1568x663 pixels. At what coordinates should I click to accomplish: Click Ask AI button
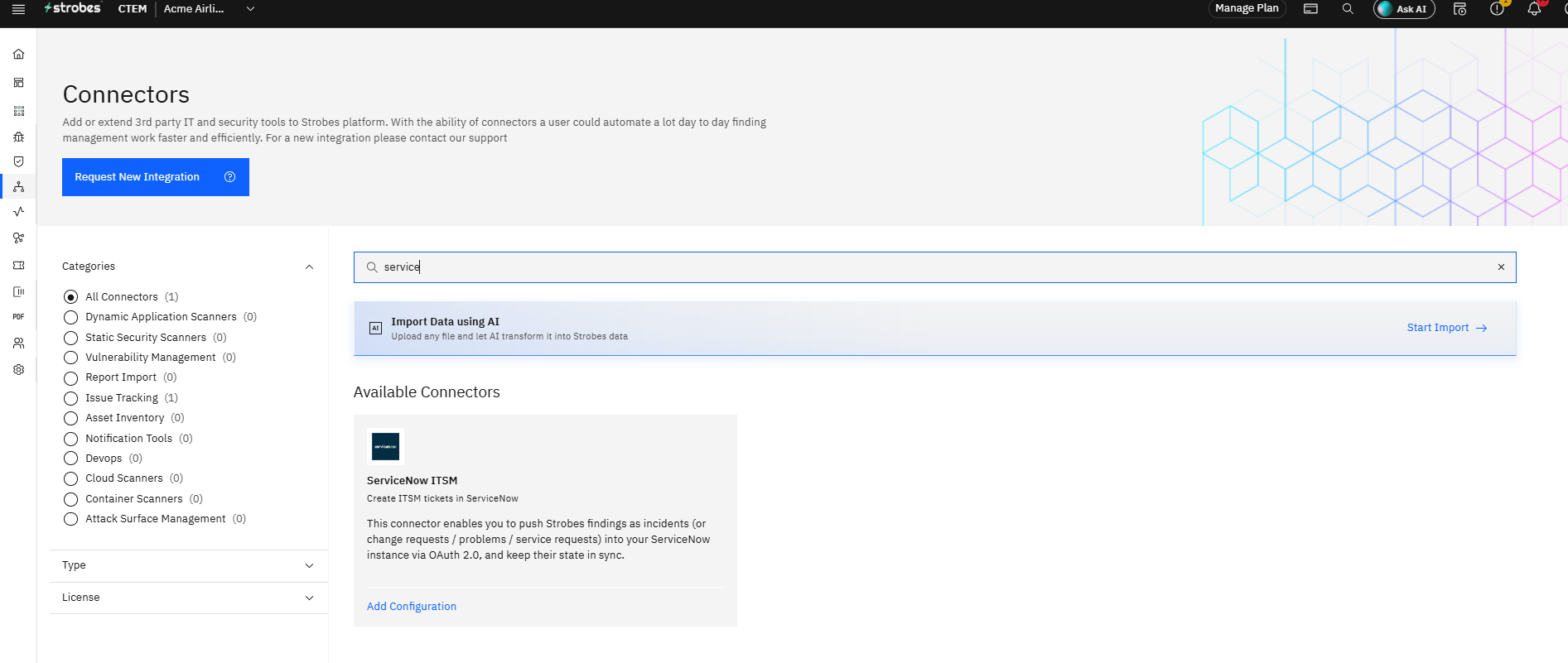(1404, 9)
